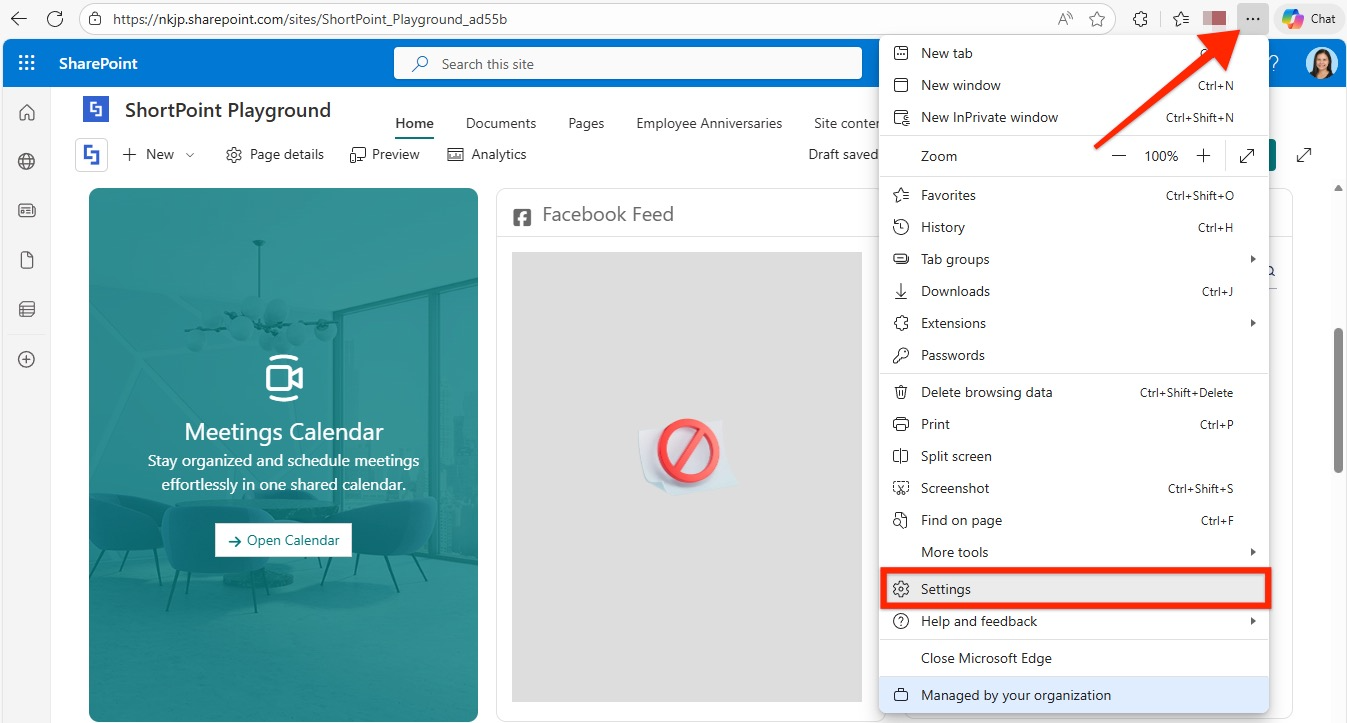
Task: Click the globe icon in the left navigation
Action: 27,160
